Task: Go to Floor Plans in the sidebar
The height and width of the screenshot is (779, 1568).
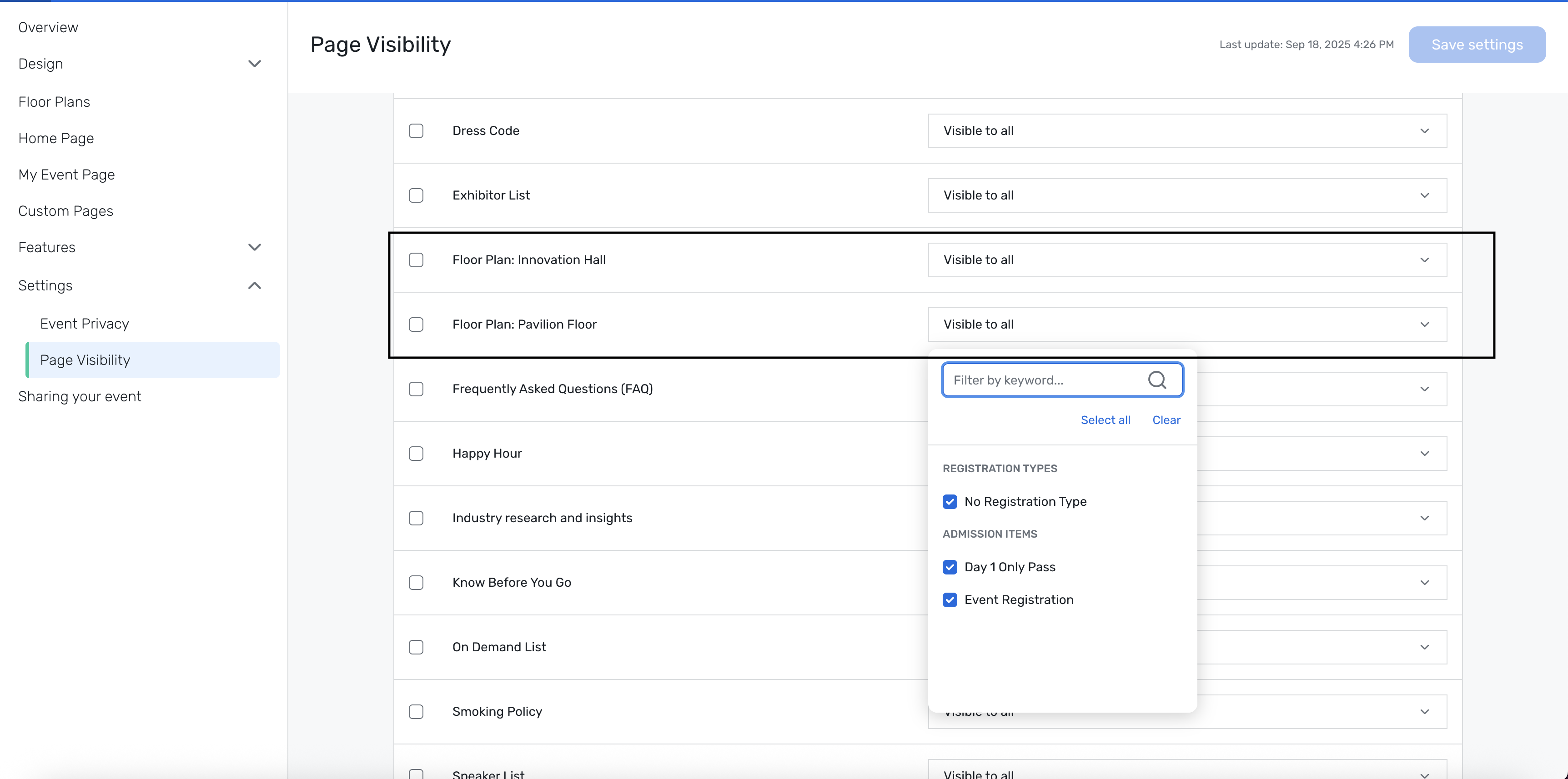Action: (x=54, y=101)
